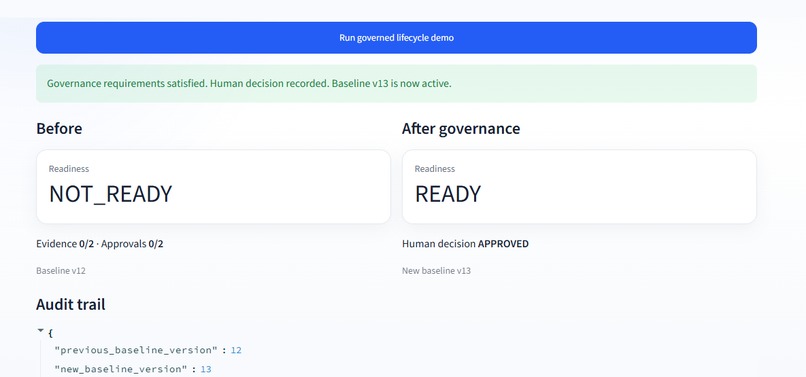Click the value 12 in audit trail
This screenshot has height=377, width=806.
236,350
